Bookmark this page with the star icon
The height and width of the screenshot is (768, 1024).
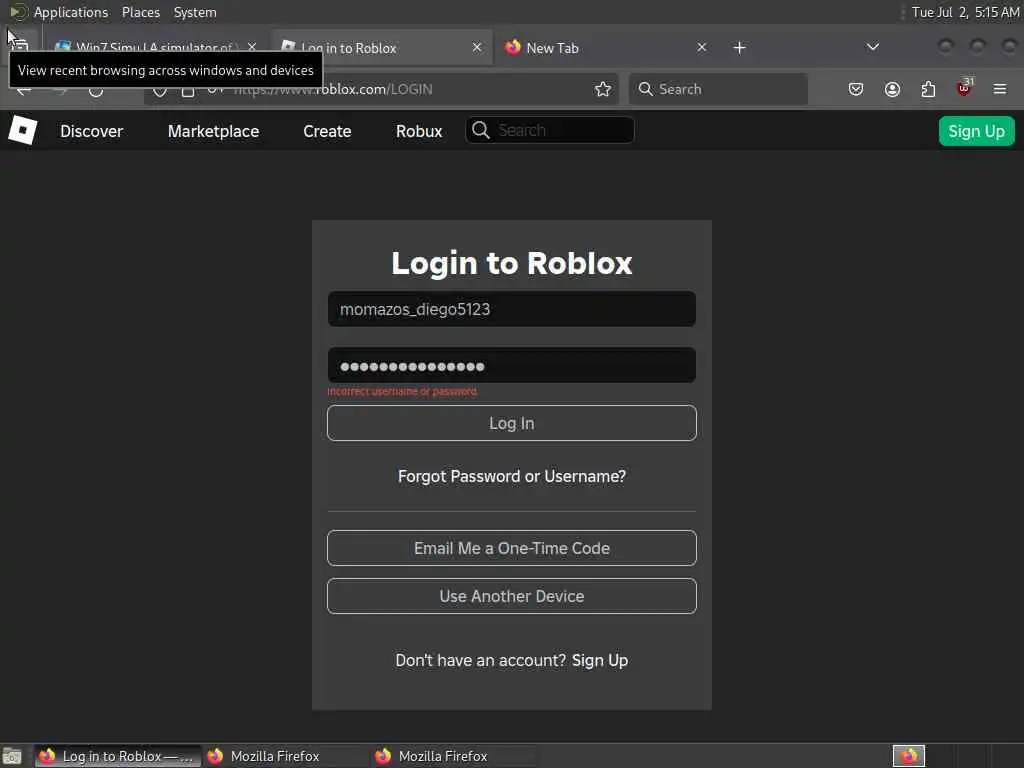[603, 89]
